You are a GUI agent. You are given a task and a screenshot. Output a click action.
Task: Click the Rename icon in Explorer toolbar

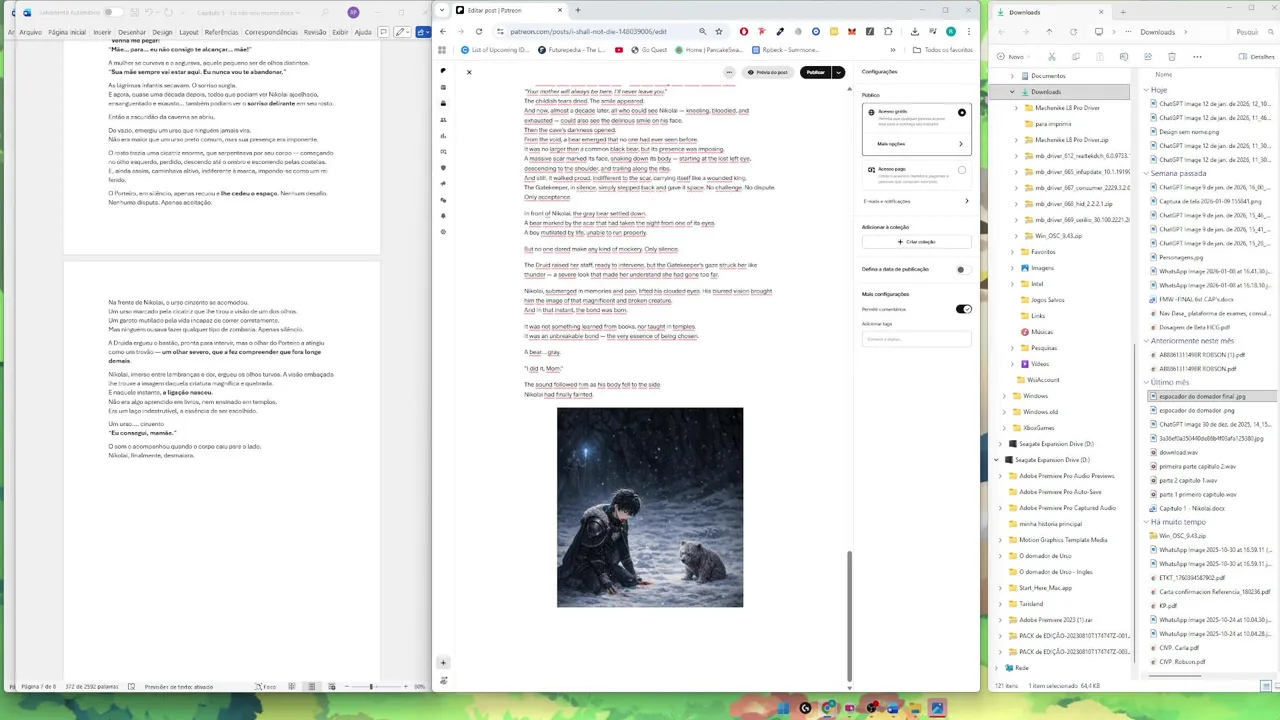(x=1124, y=57)
